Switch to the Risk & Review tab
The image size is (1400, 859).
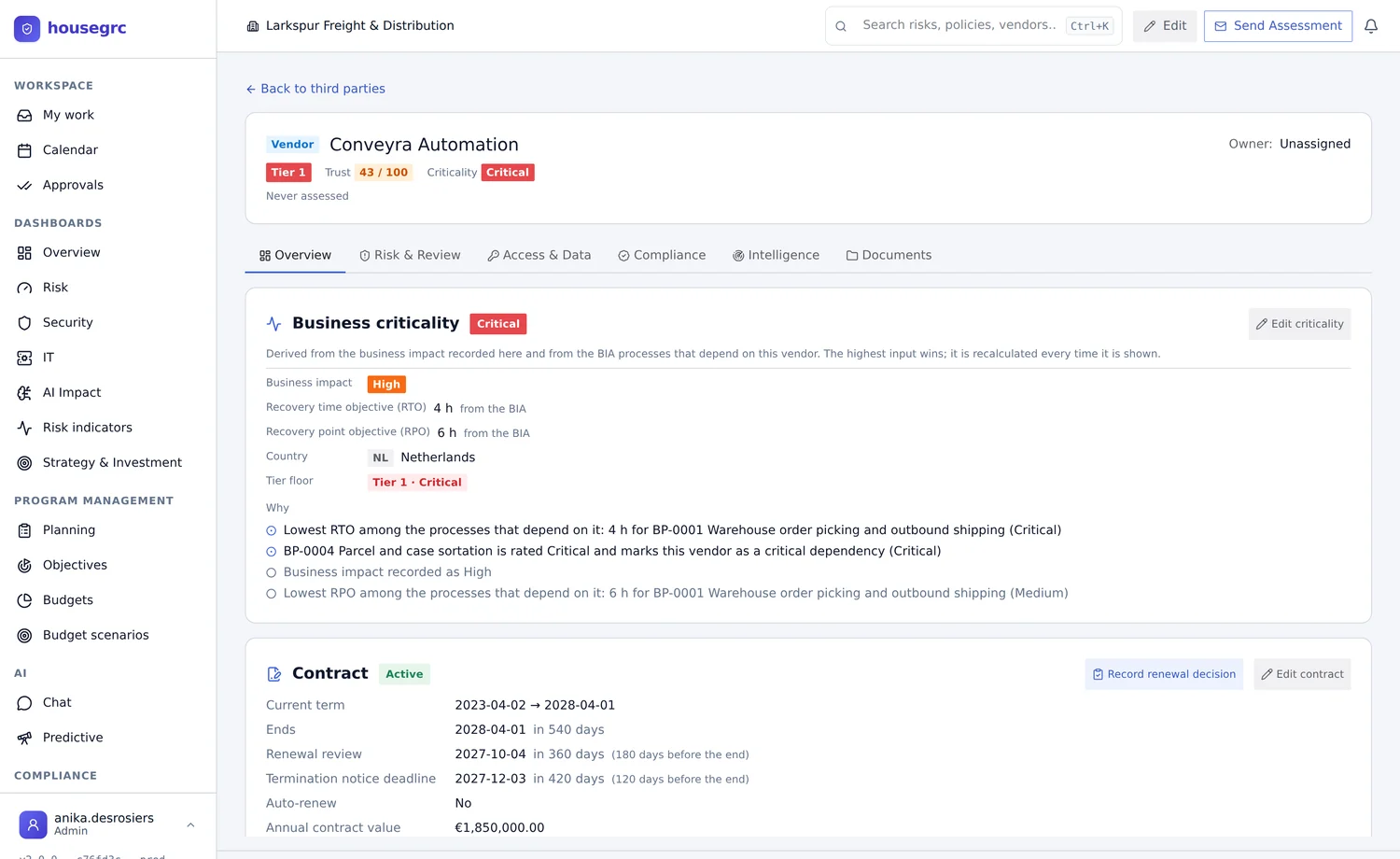410,255
